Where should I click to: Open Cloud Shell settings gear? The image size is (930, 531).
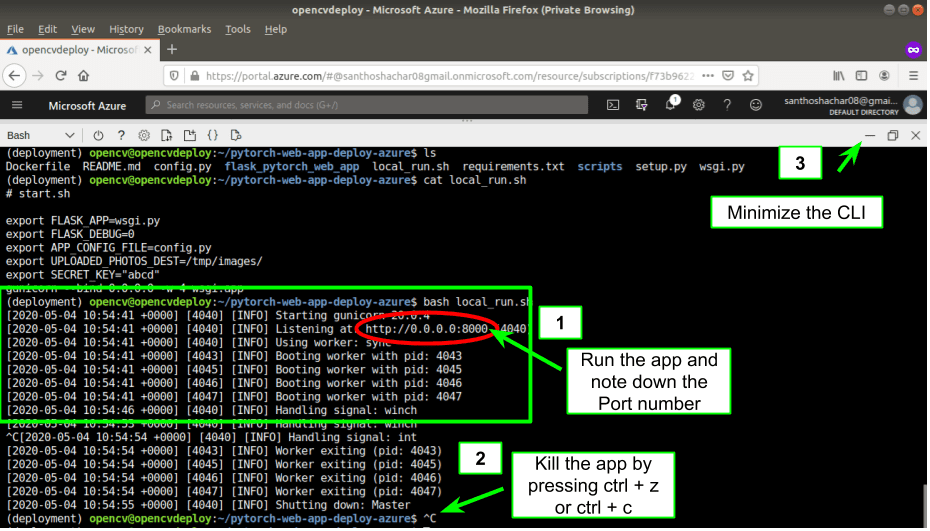(144, 135)
